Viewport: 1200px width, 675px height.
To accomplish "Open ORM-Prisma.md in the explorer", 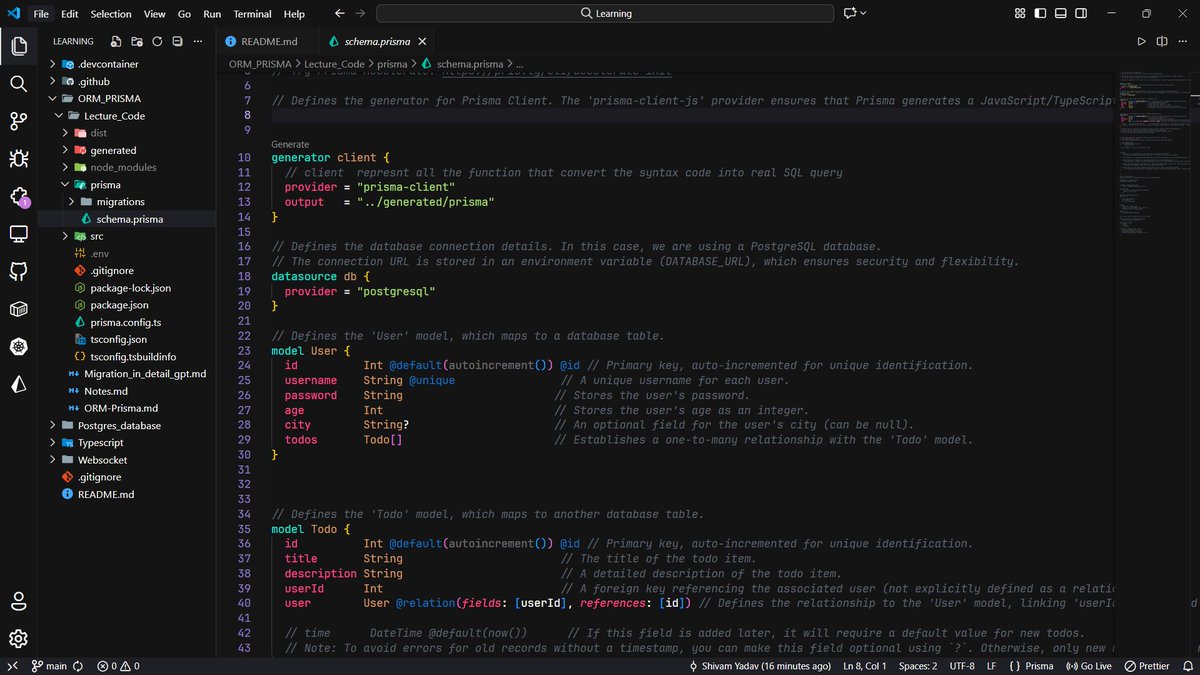I will pos(121,408).
